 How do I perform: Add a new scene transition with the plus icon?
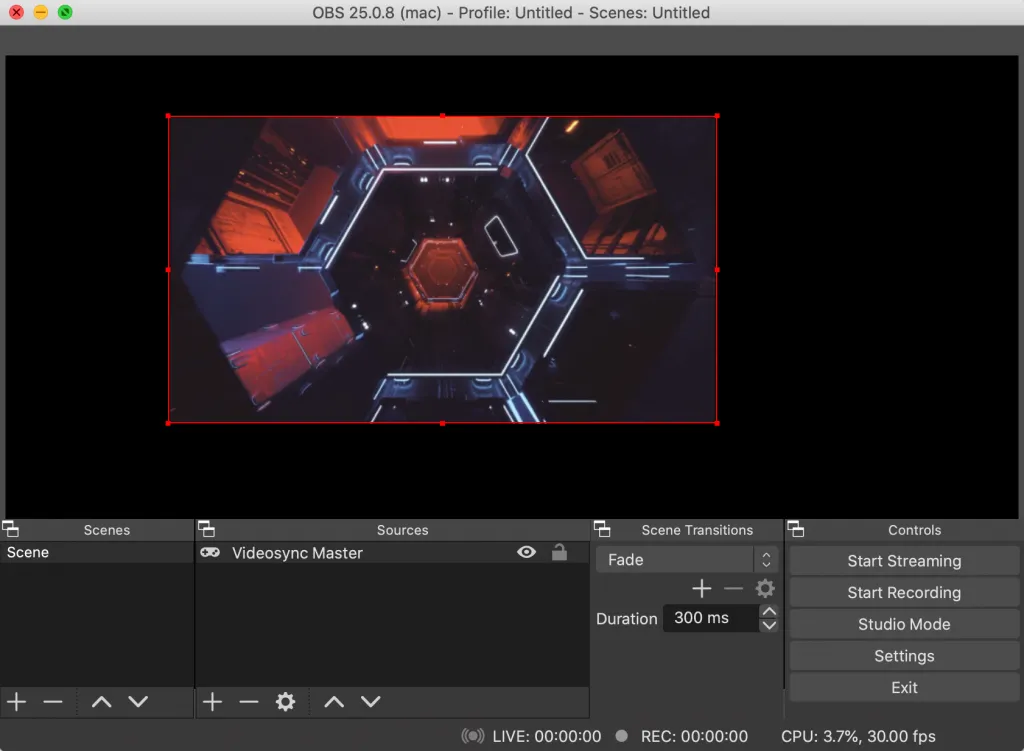[x=701, y=588]
